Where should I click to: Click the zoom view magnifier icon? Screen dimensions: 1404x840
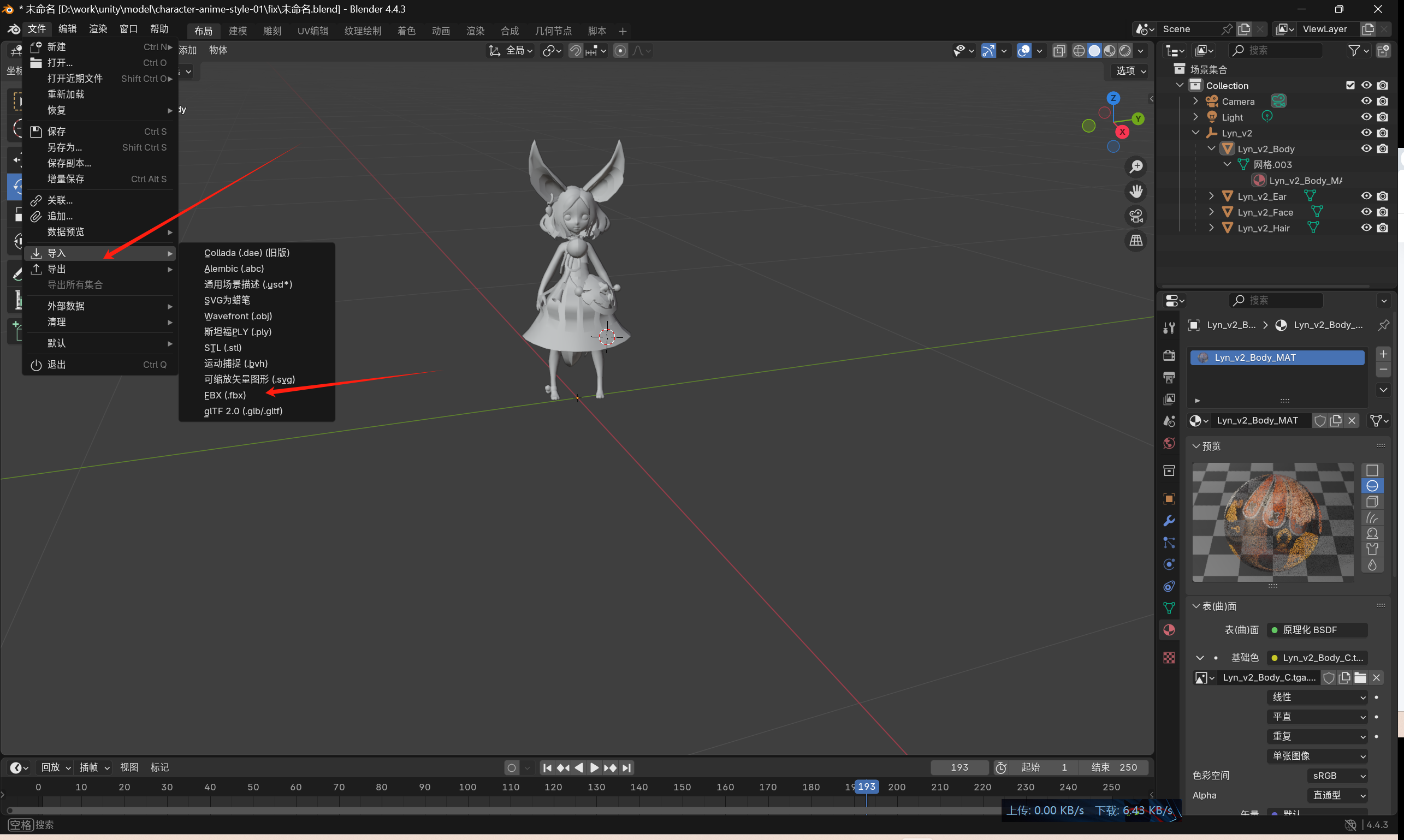pos(1135,166)
